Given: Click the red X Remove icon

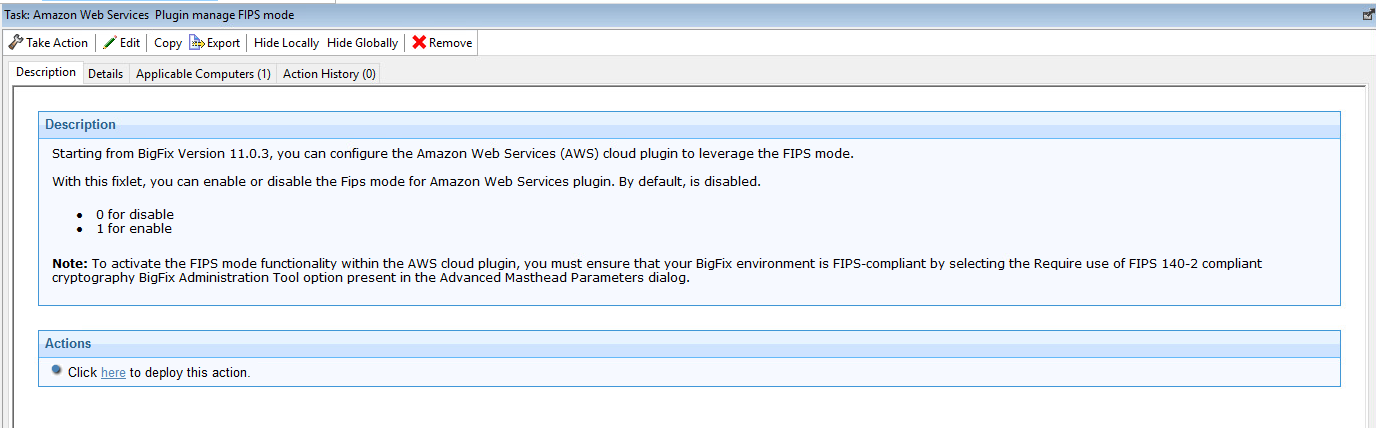Looking at the screenshot, I should pos(419,43).
